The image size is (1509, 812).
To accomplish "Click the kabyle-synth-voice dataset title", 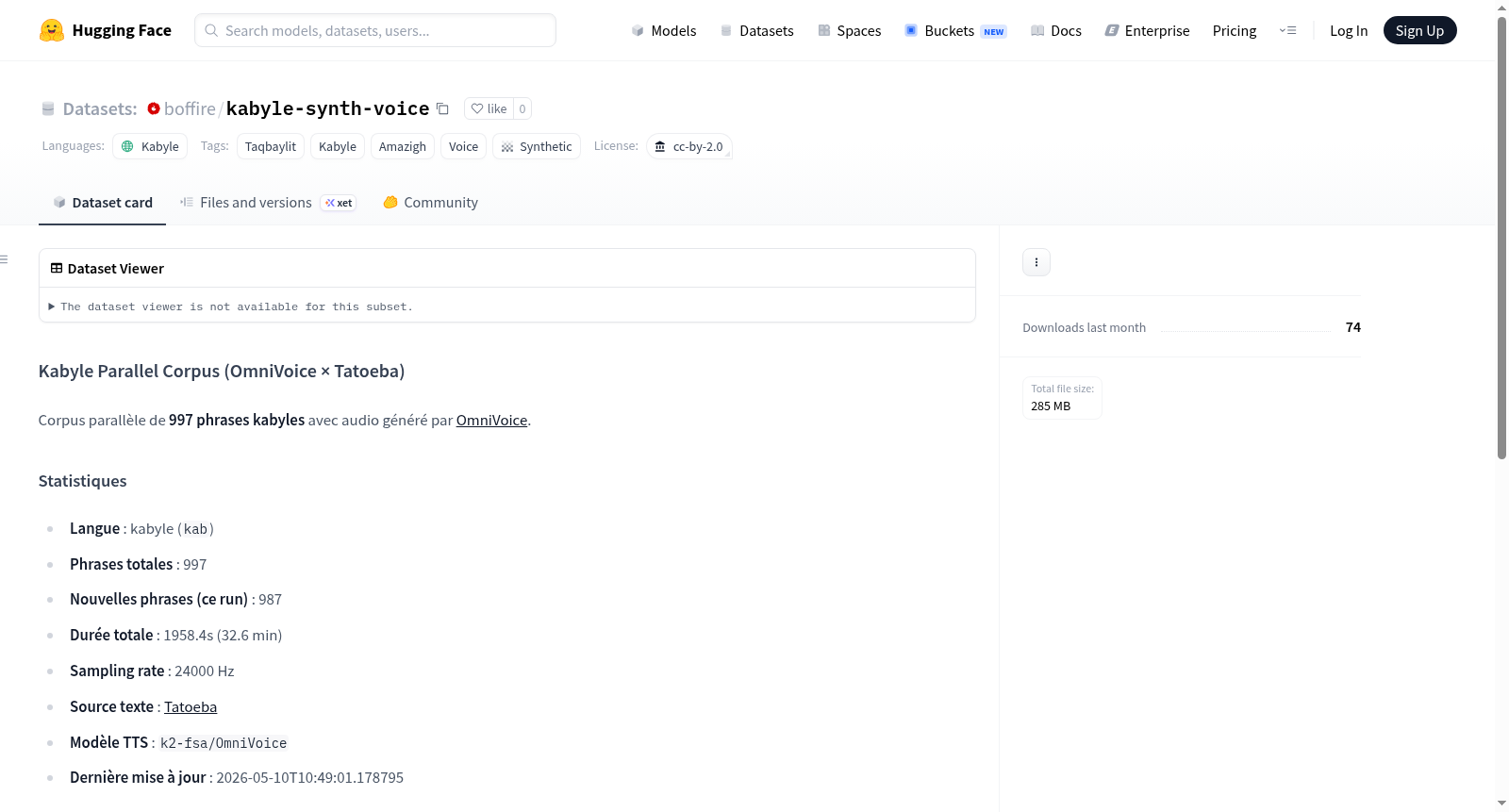I will click(x=327, y=108).
